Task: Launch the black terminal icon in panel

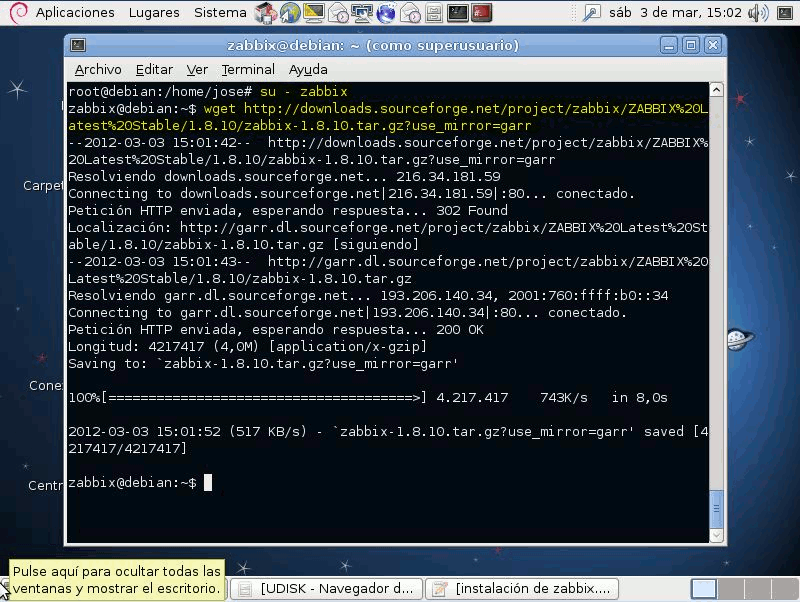Action: tap(457, 13)
